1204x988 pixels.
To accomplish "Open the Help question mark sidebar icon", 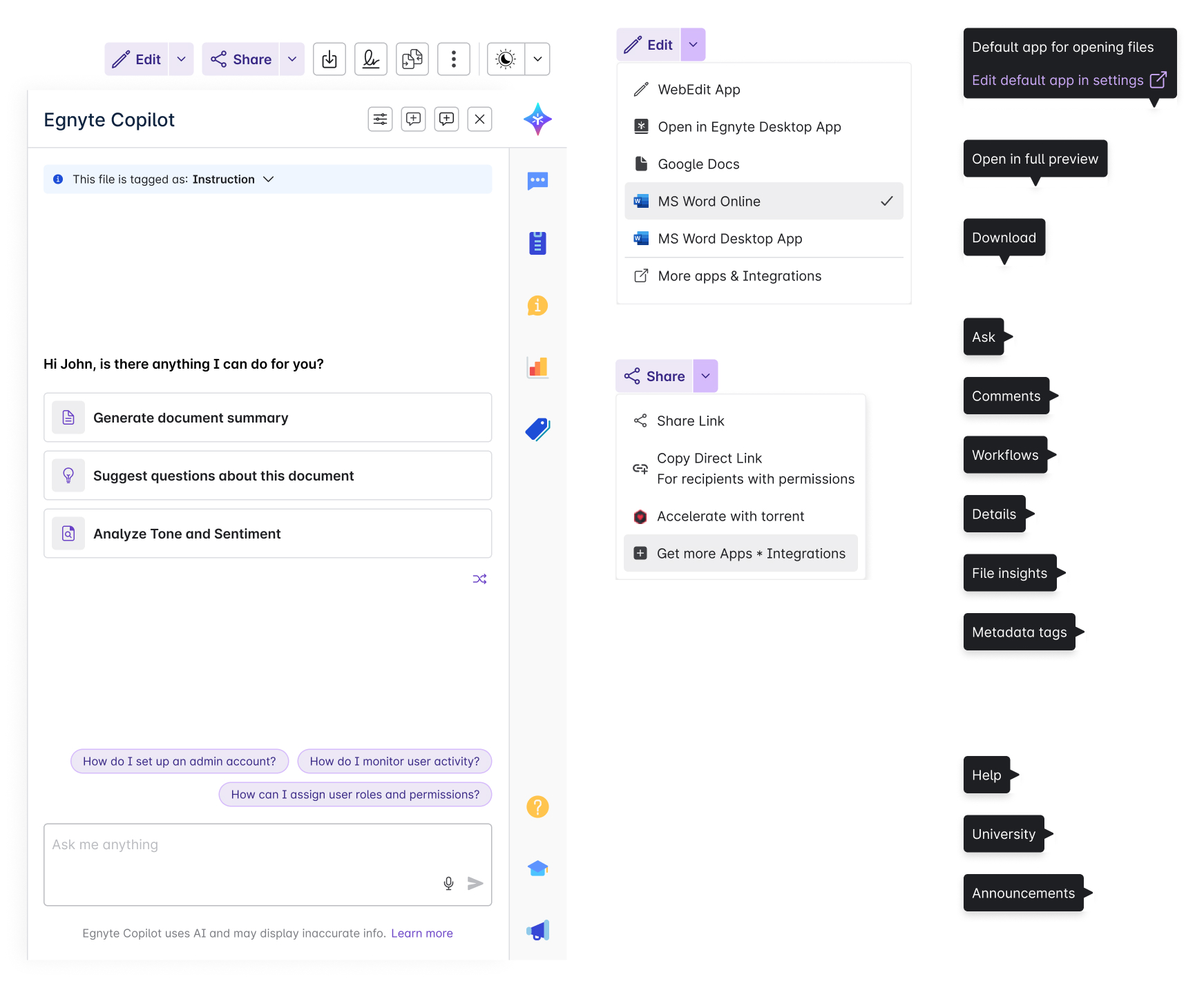I will (537, 806).
